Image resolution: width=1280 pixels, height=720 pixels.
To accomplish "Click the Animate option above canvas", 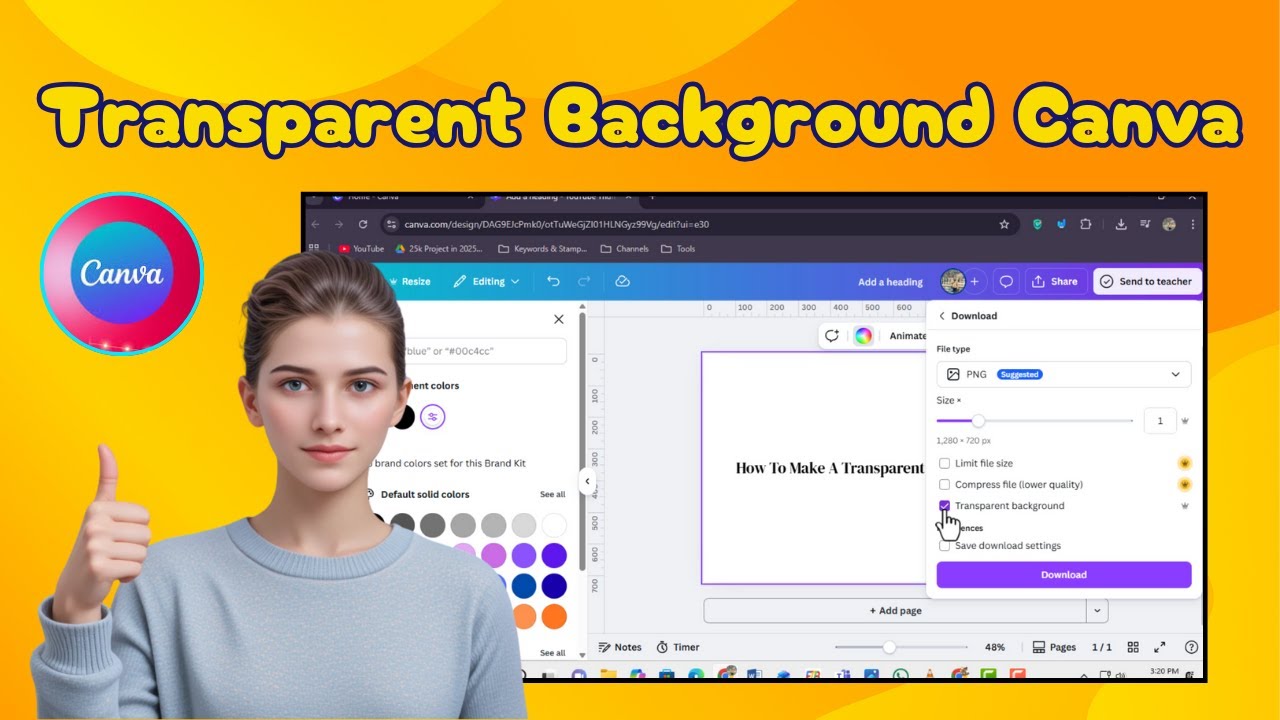I will tap(908, 336).
